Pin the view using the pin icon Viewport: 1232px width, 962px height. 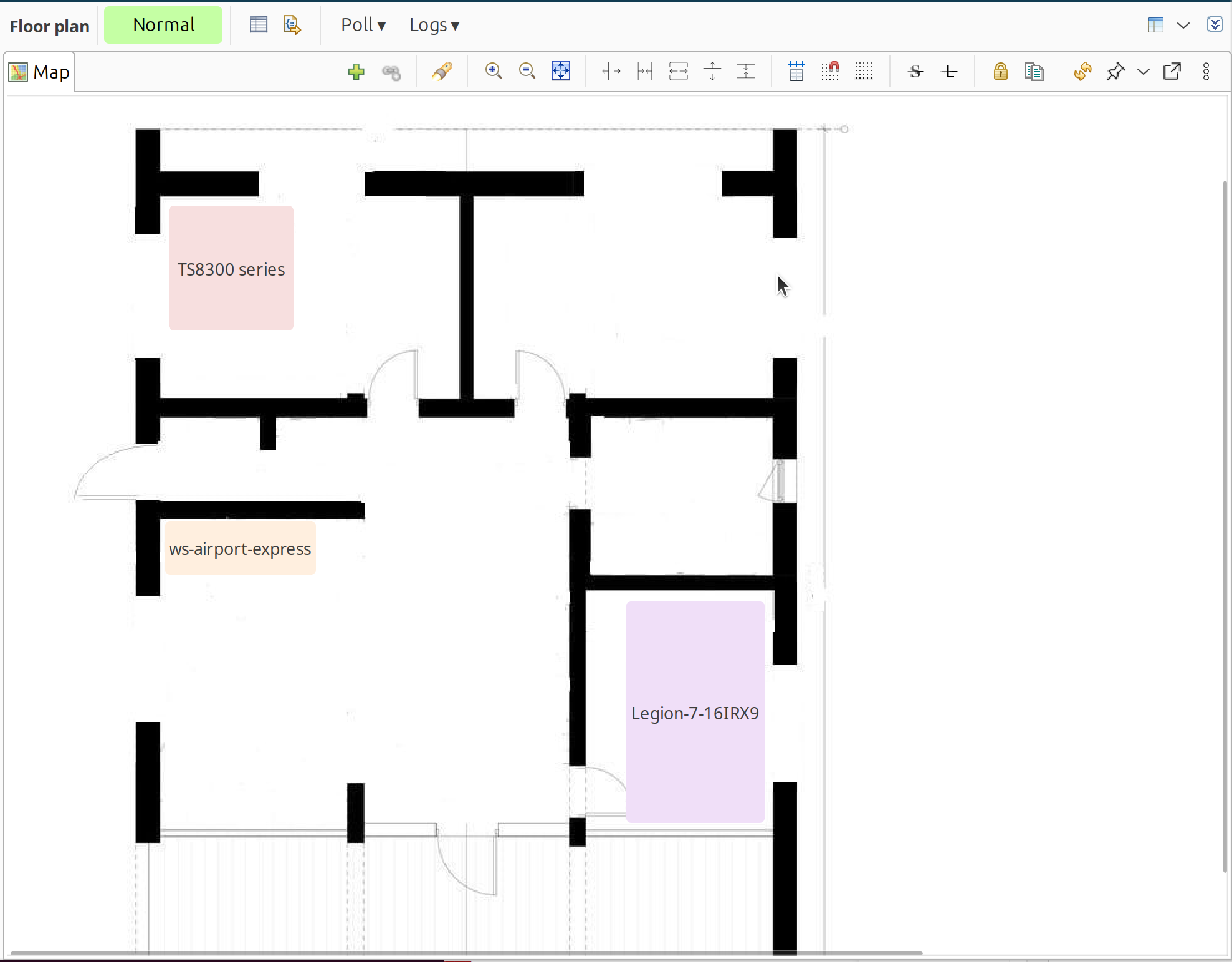pyautogui.click(x=1115, y=71)
